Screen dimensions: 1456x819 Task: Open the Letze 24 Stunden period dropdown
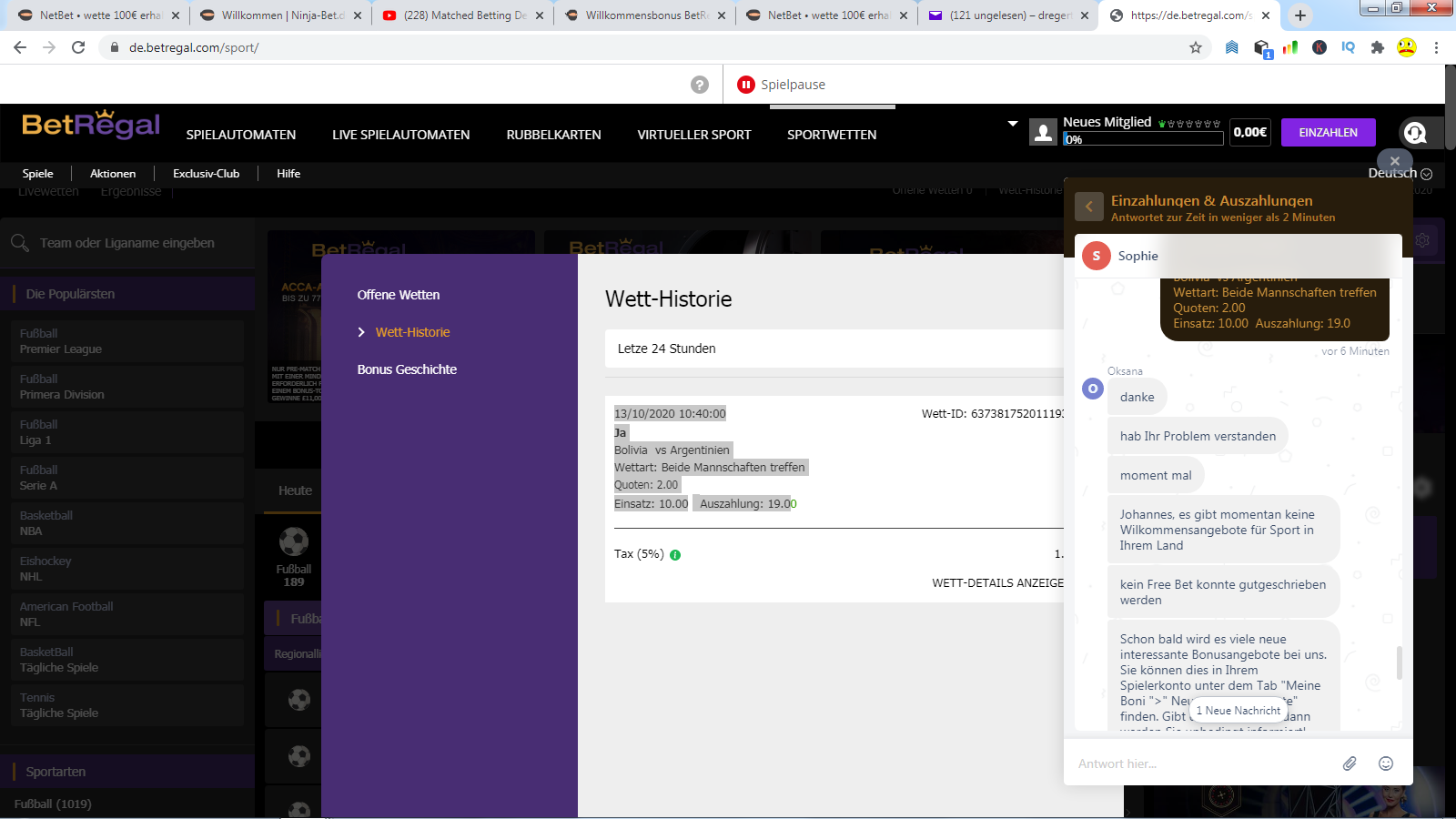point(834,349)
